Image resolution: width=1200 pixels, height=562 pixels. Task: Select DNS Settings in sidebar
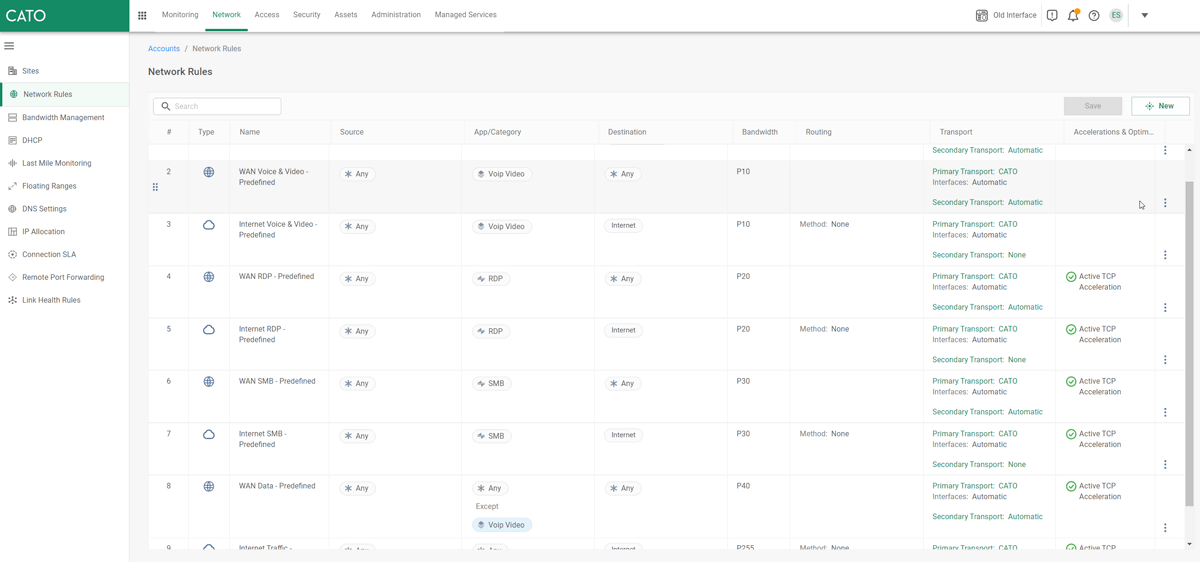coord(44,209)
